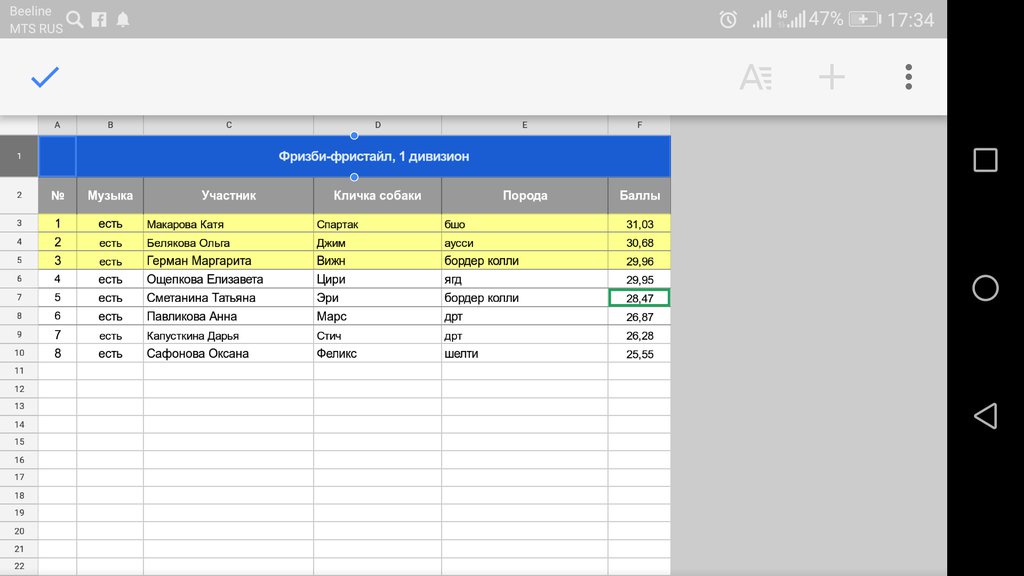This screenshot has width=1024, height=576.
Task: Select the title cell Фризби-фристайл, 1 дивизион
Action: [374, 157]
